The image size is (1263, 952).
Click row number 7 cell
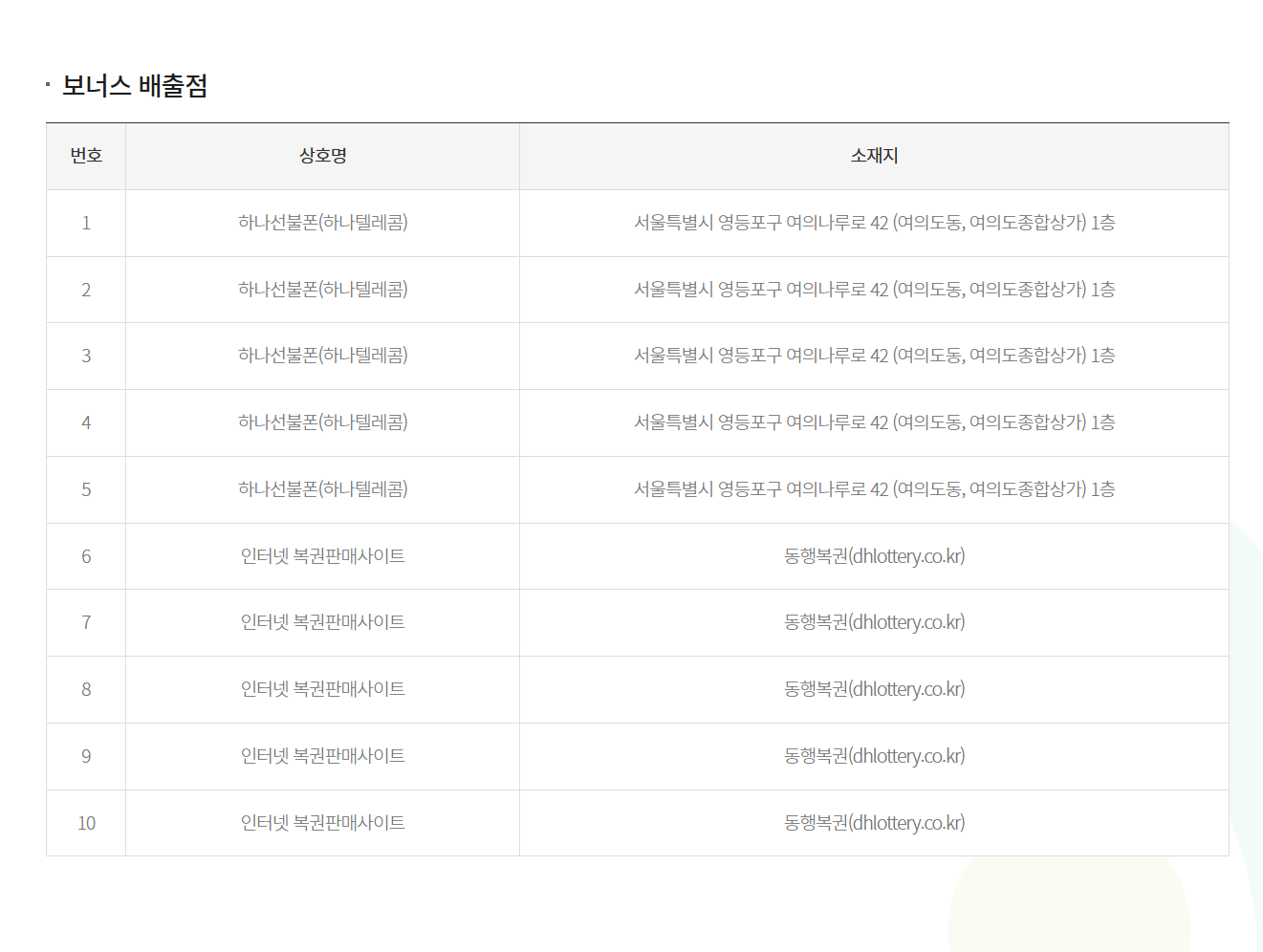(86, 623)
